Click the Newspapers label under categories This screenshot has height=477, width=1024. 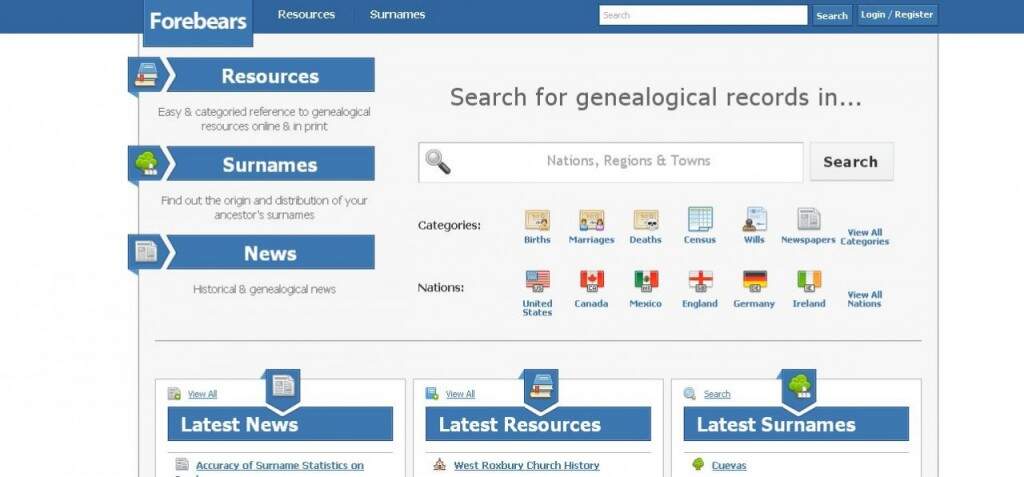click(808, 240)
